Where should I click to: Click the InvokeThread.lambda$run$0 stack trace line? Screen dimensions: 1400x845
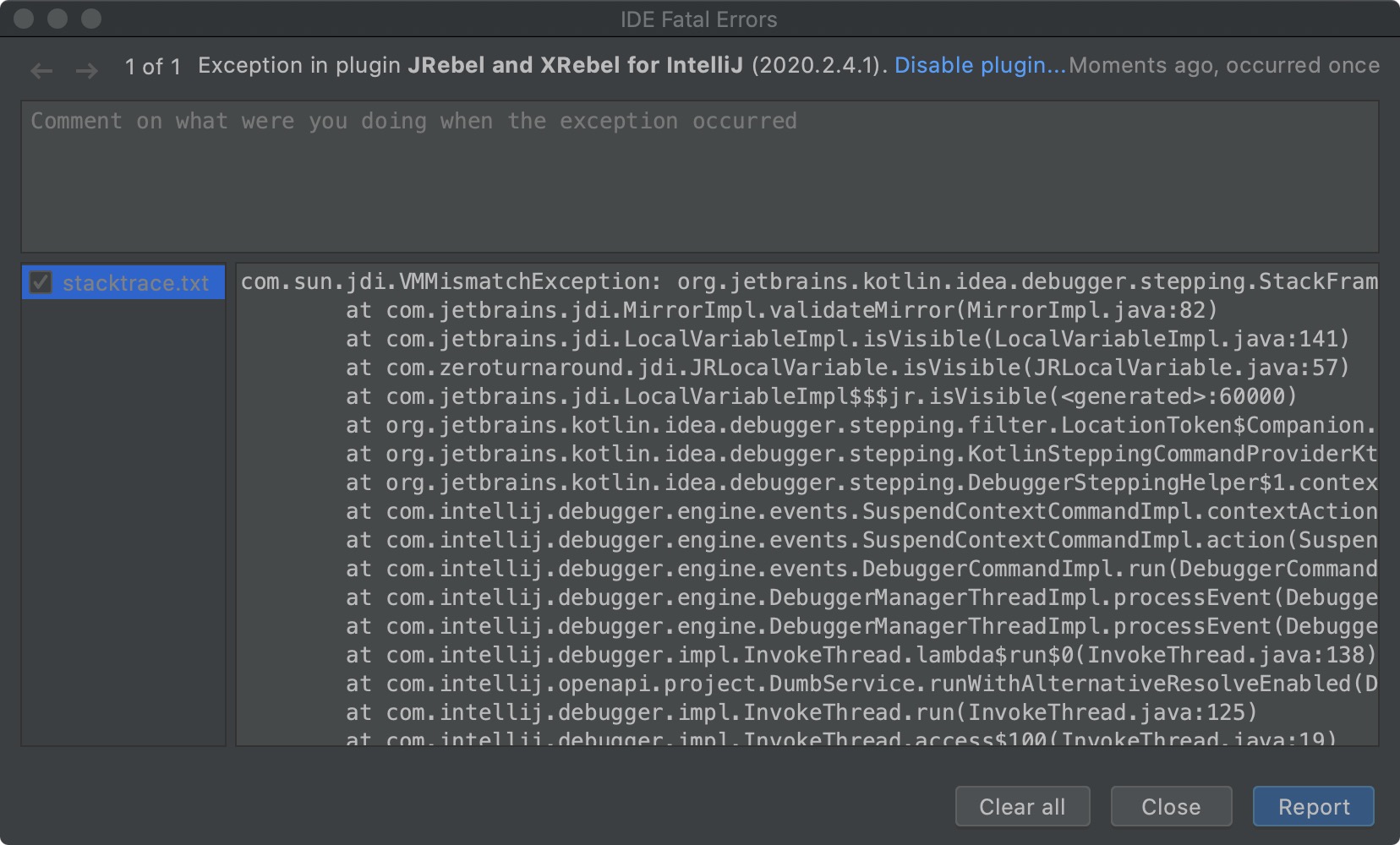tap(860, 655)
